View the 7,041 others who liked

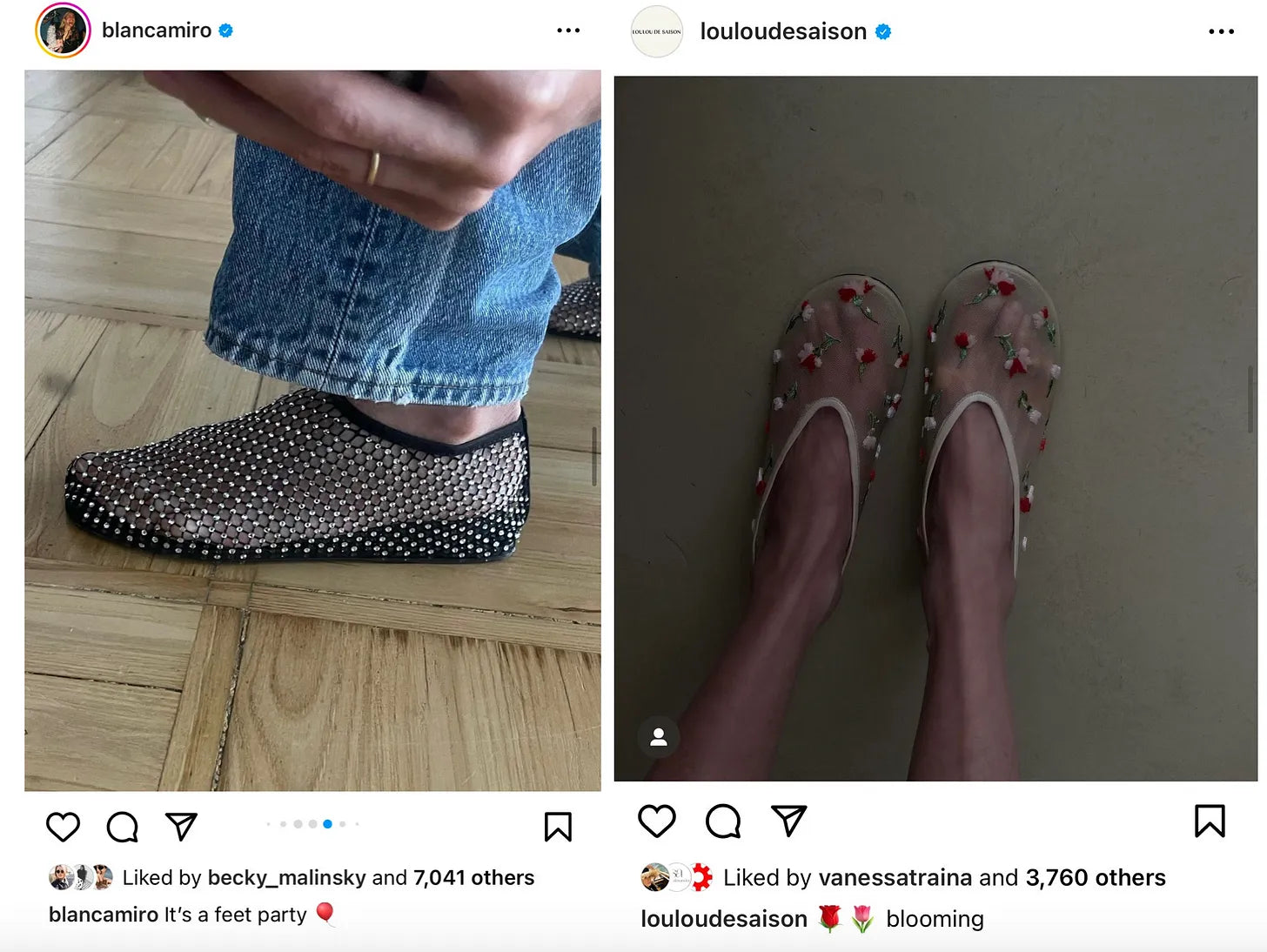(473, 877)
